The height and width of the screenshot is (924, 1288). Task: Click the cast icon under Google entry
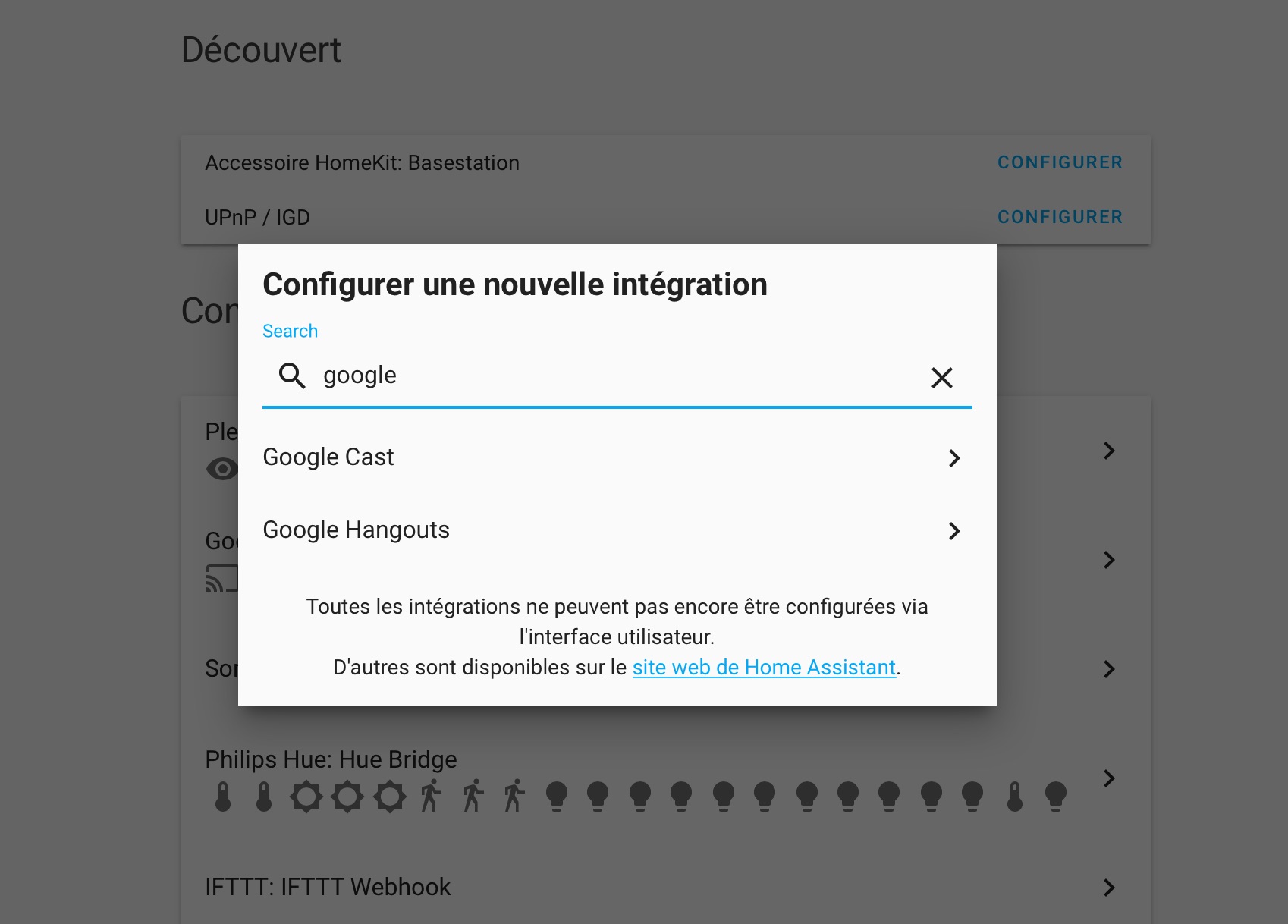tap(221, 578)
